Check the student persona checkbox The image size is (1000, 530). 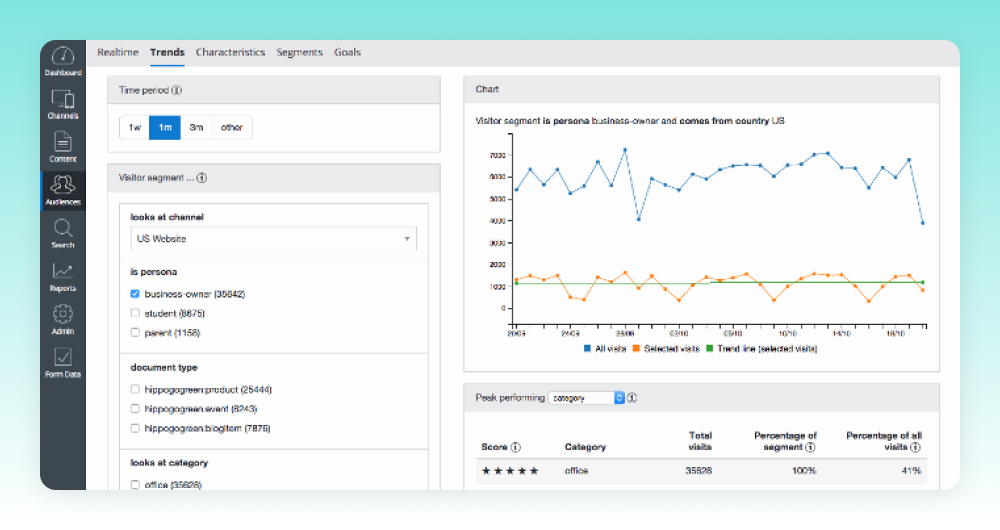pyautogui.click(x=135, y=313)
